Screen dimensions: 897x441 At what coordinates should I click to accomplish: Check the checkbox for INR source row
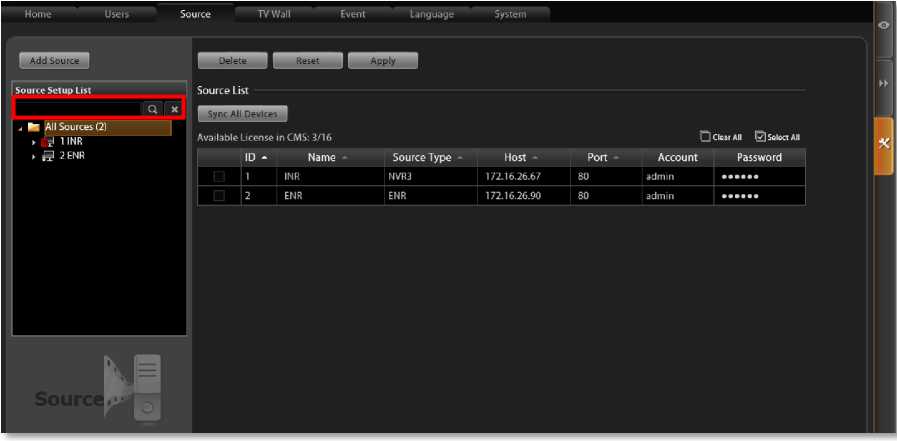219,177
